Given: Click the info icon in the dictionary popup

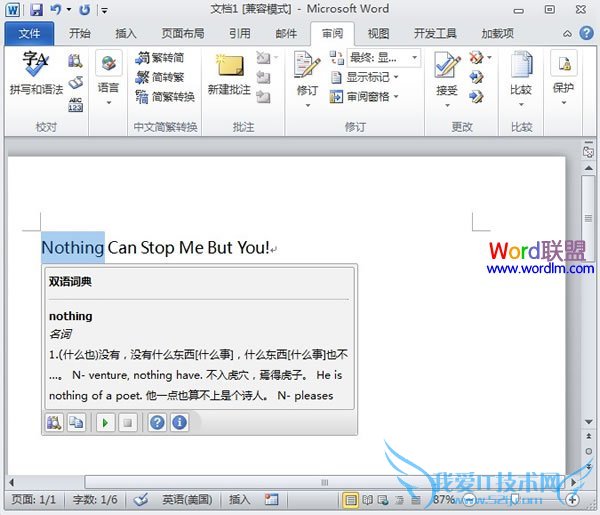Looking at the screenshot, I should point(179,423).
